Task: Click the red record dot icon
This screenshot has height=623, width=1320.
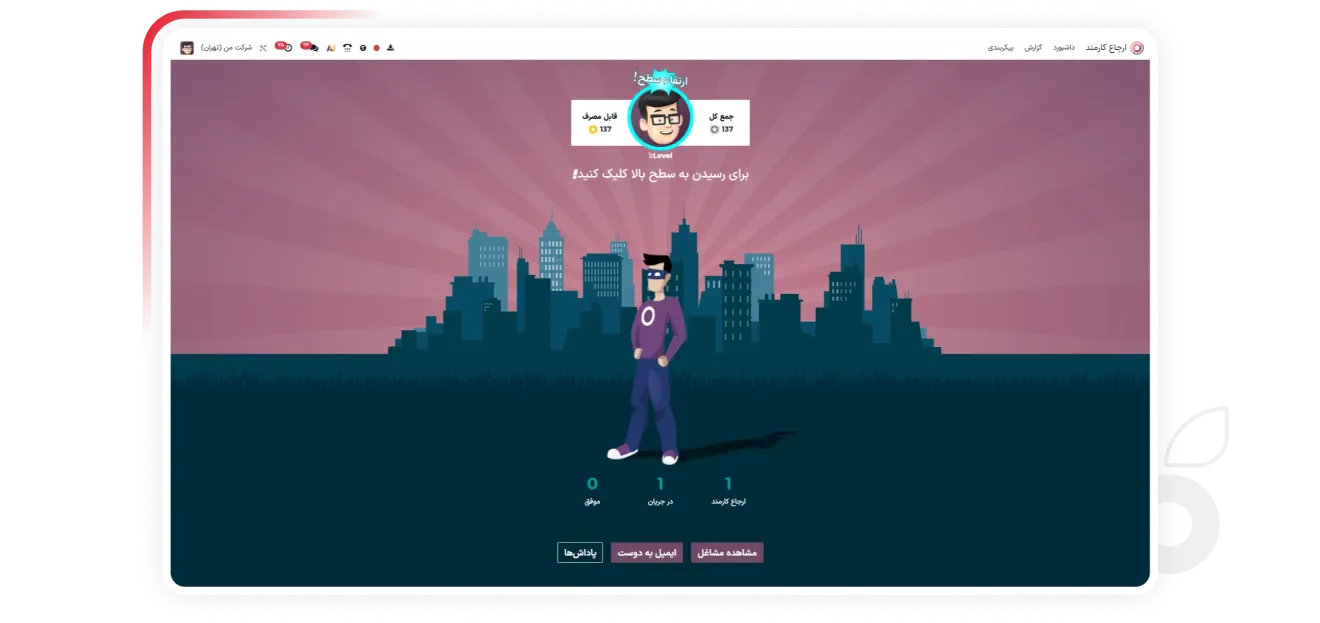Action: point(376,48)
